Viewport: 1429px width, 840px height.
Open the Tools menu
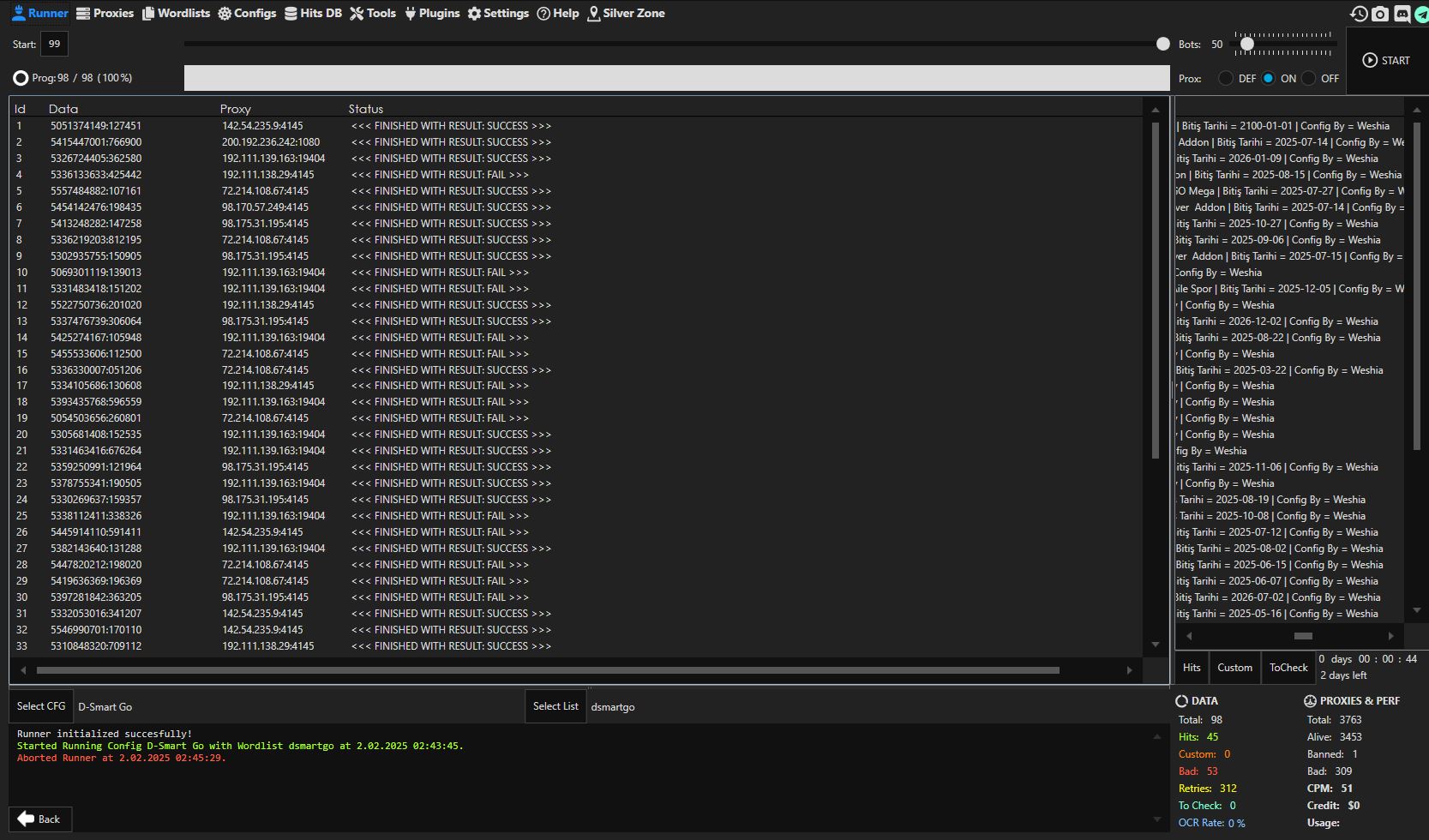[x=373, y=13]
